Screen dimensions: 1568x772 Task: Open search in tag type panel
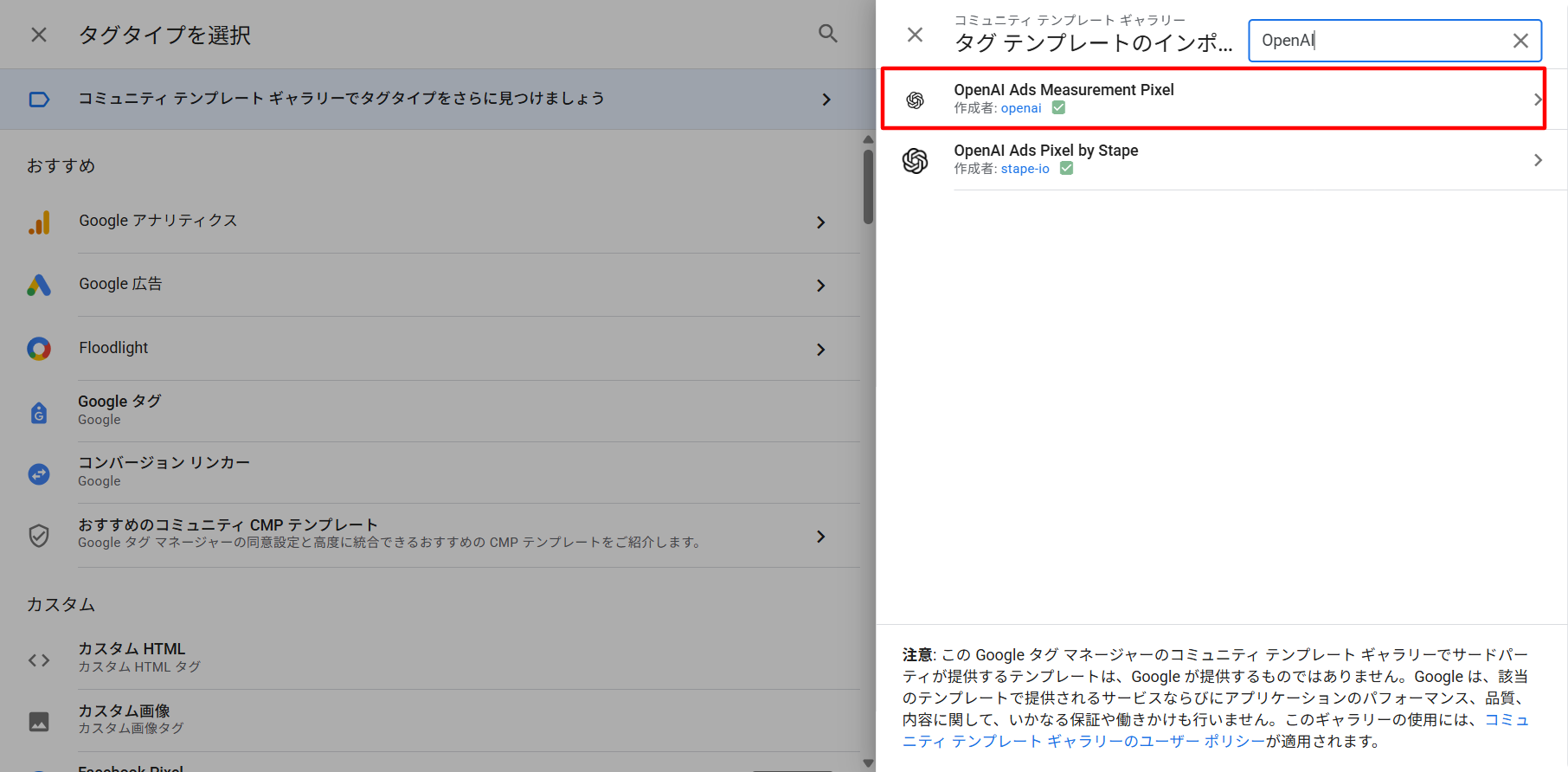coord(828,34)
